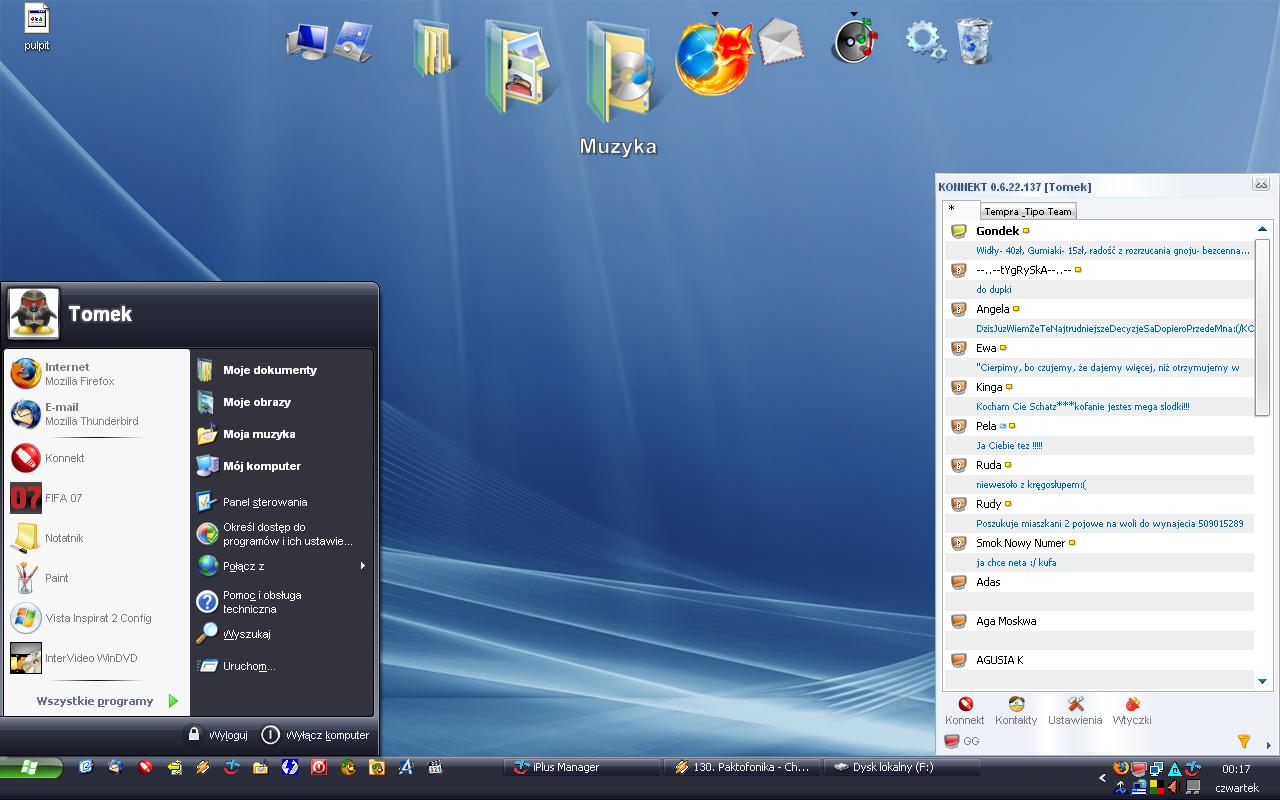The height and width of the screenshot is (800, 1280).
Task: Click the GG status button
Action: (x=962, y=741)
